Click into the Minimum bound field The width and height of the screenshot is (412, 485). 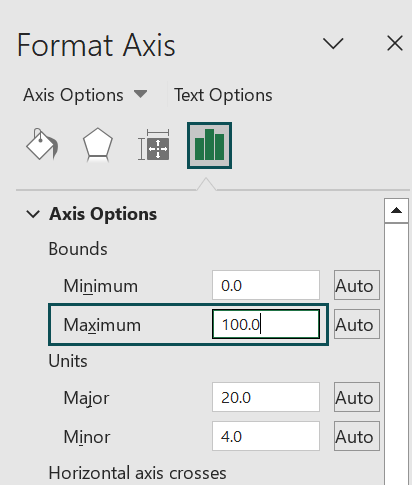[x=266, y=285]
